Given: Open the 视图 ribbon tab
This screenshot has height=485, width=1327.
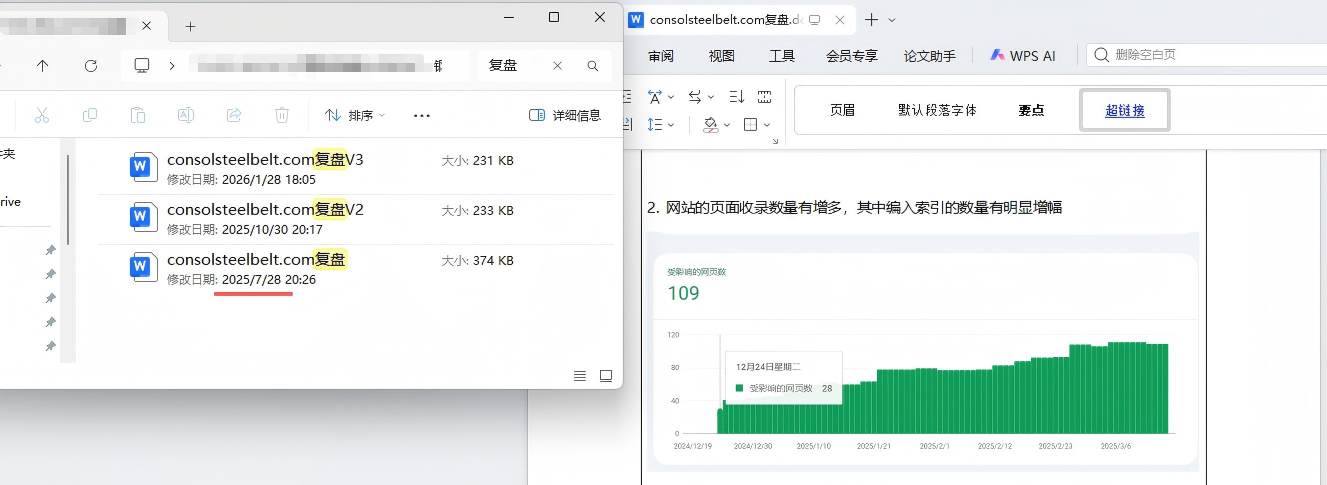Looking at the screenshot, I should pos(721,56).
